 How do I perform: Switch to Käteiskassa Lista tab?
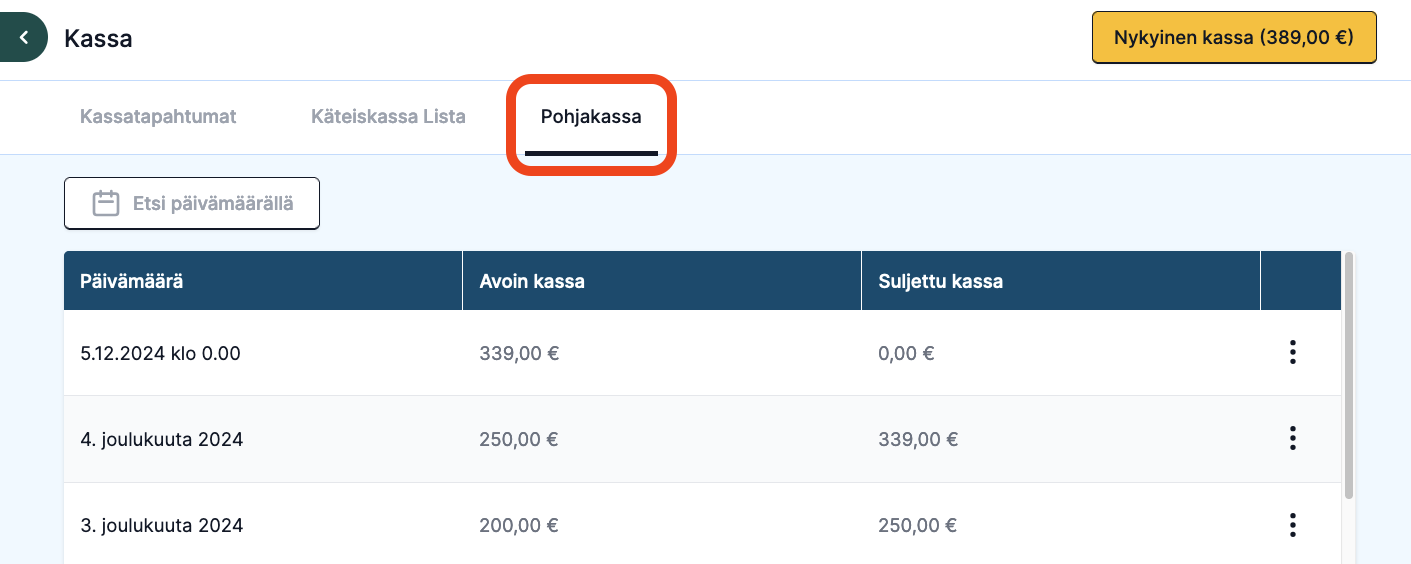pos(388,116)
